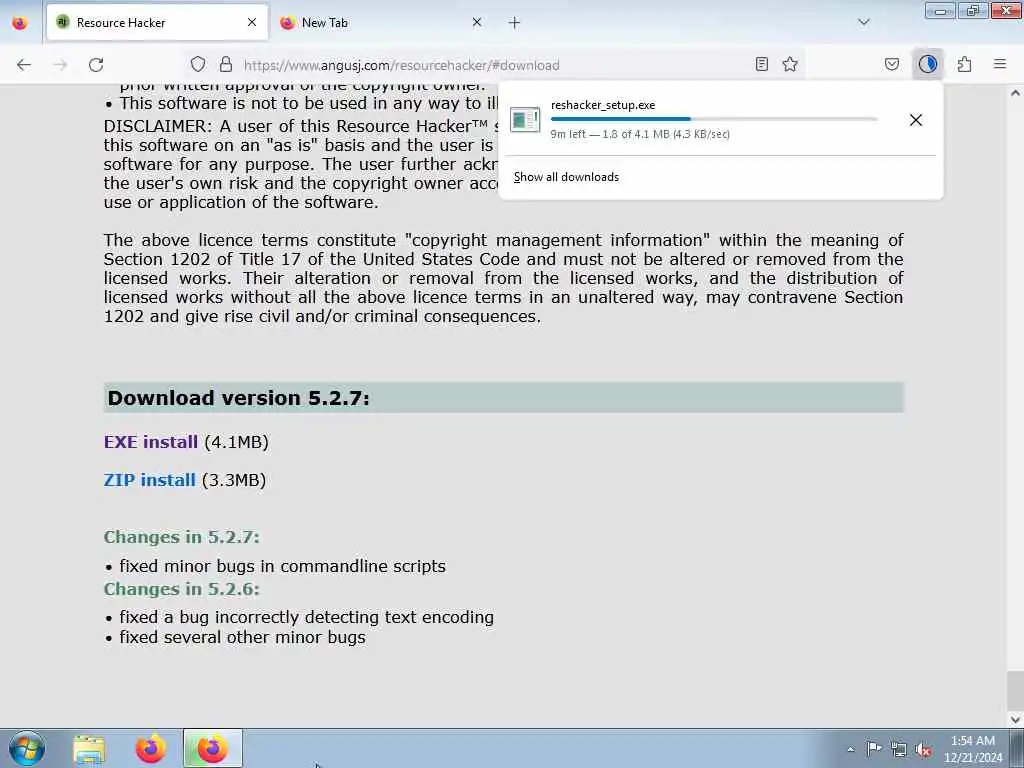1024x768 pixels.
Task: Click the first Firefox taskbar icon
Action: 151,749
